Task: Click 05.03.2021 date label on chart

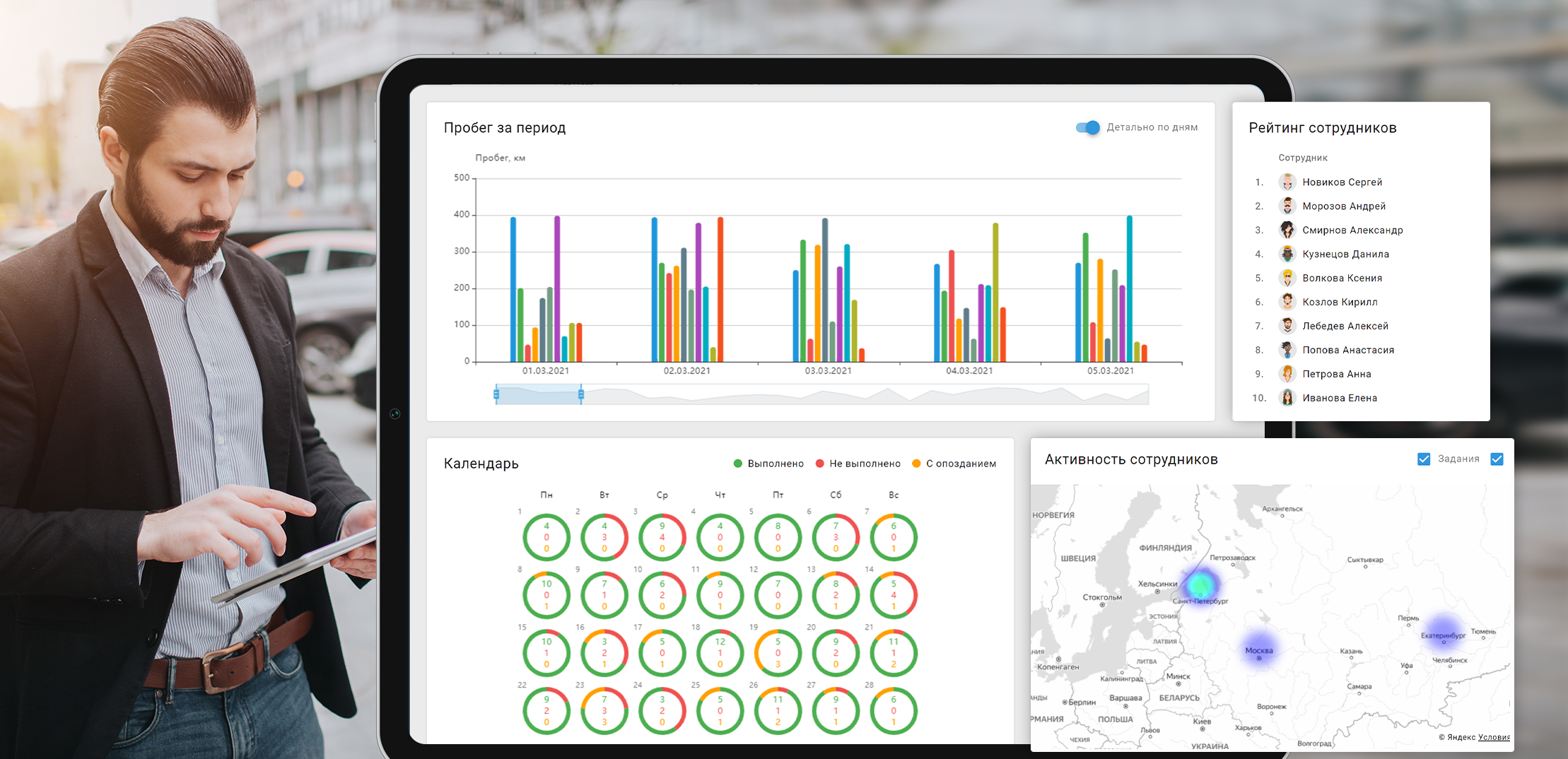Action: [1111, 371]
